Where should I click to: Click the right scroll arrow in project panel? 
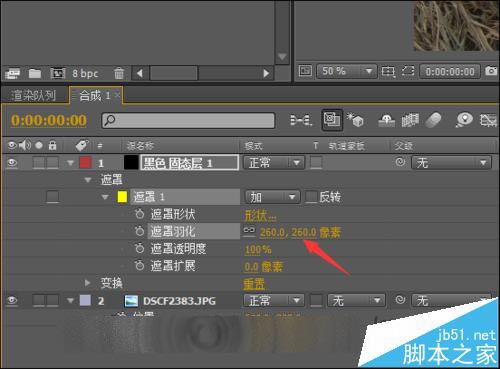click(266, 73)
